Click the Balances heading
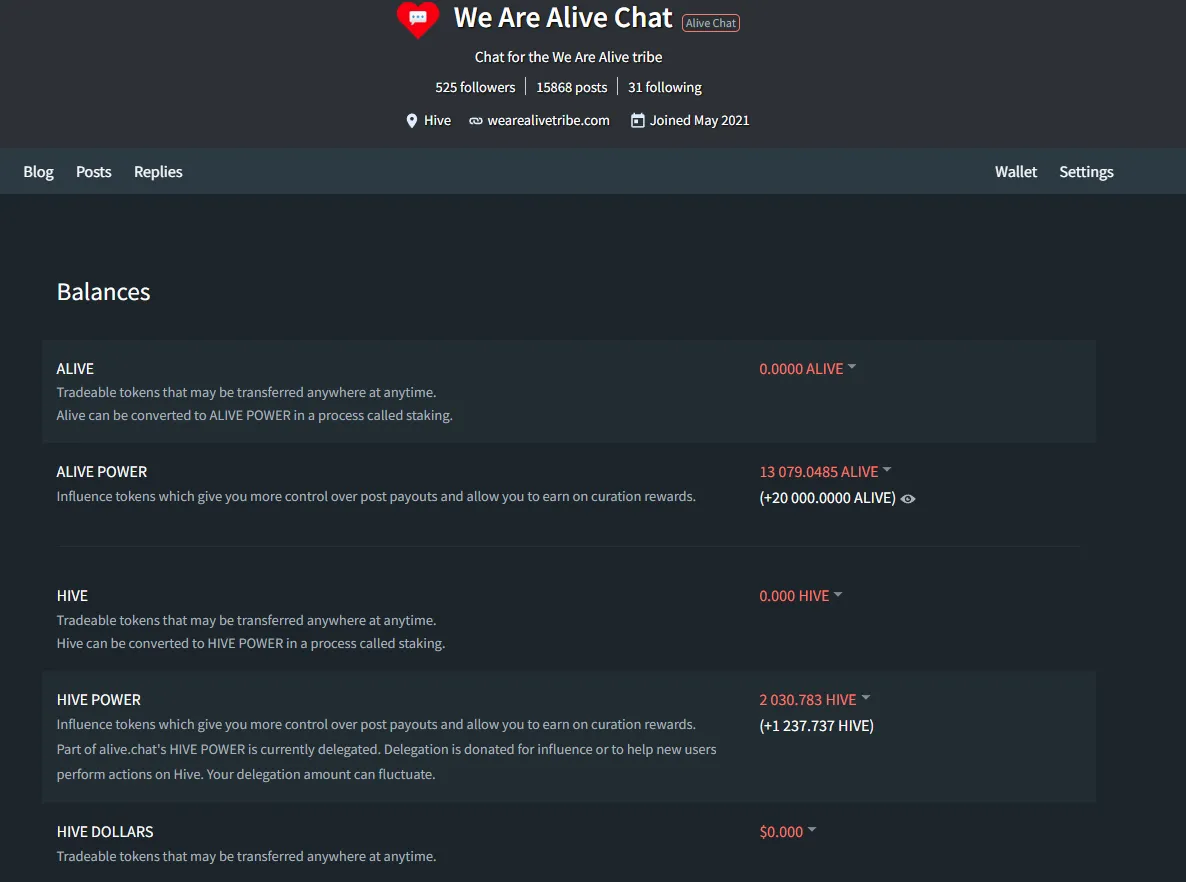This screenshot has height=882, width=1186. coord(104,292)
